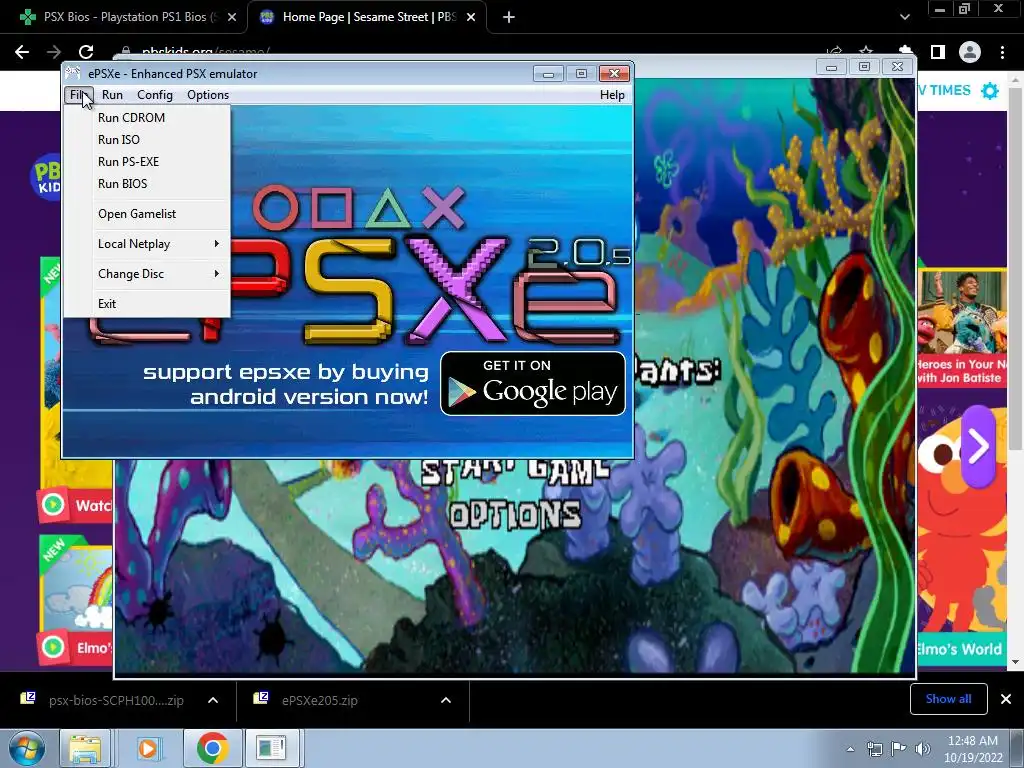Toggle Chrome side panel icon

coord(938,52)
